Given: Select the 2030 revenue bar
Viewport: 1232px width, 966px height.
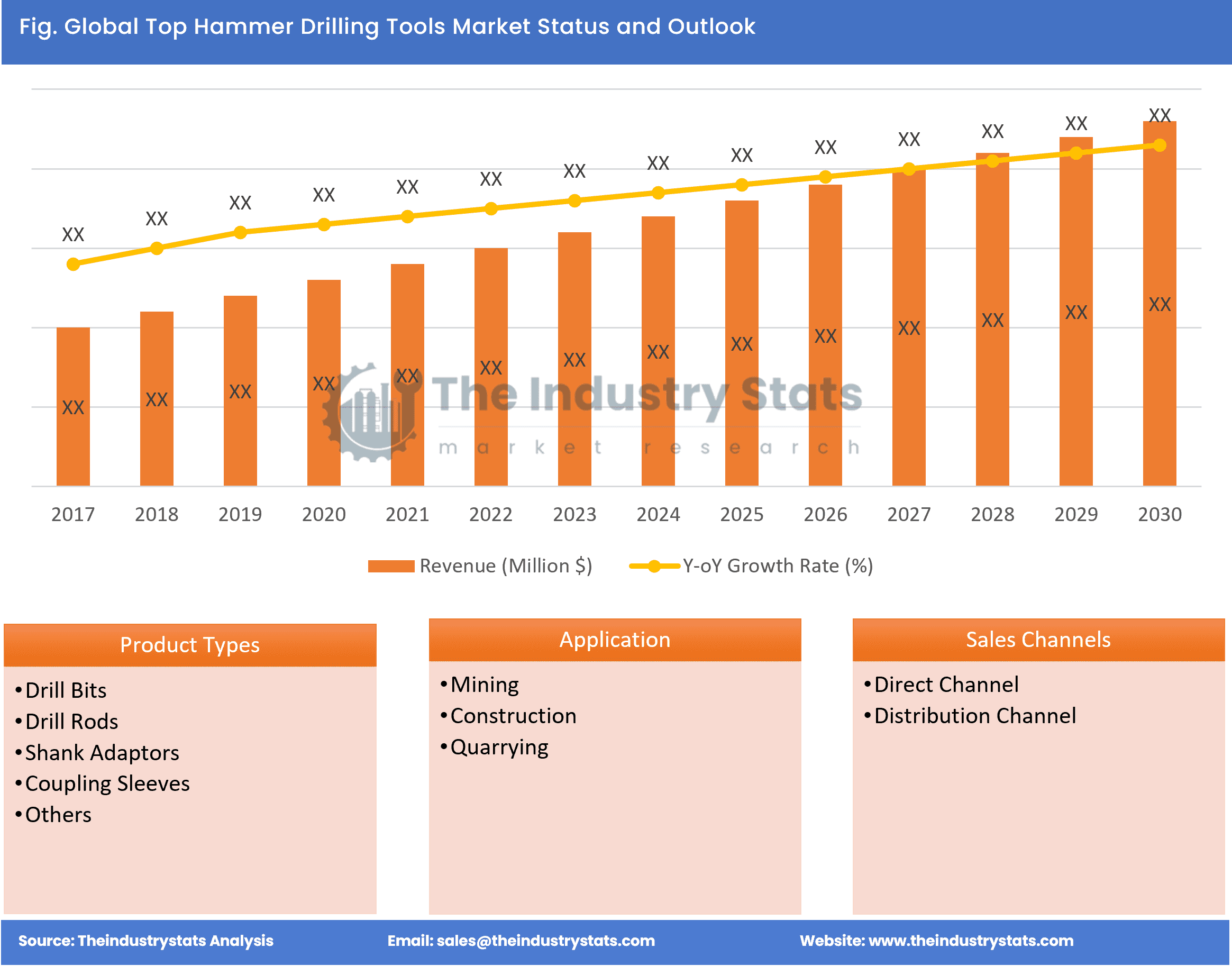Looking at the screenshot, I should point(1160,303).
